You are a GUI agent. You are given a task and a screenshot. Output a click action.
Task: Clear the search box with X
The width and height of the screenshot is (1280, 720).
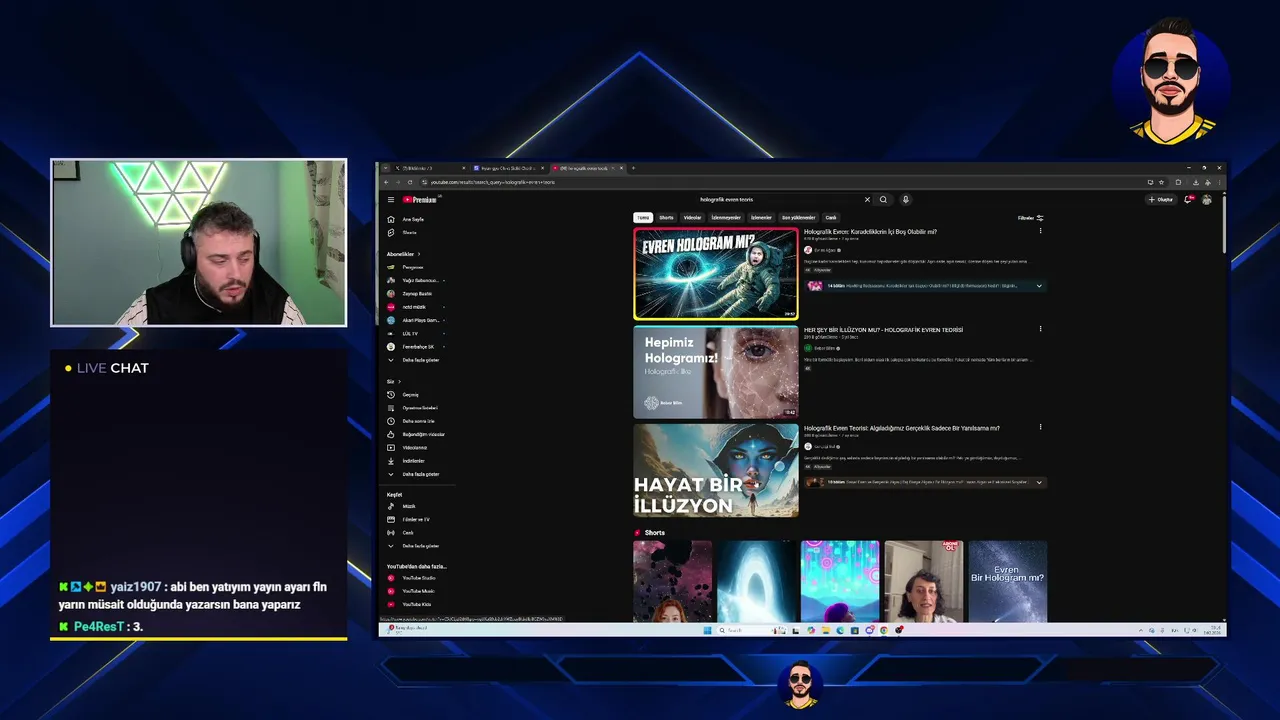point(867,200)
